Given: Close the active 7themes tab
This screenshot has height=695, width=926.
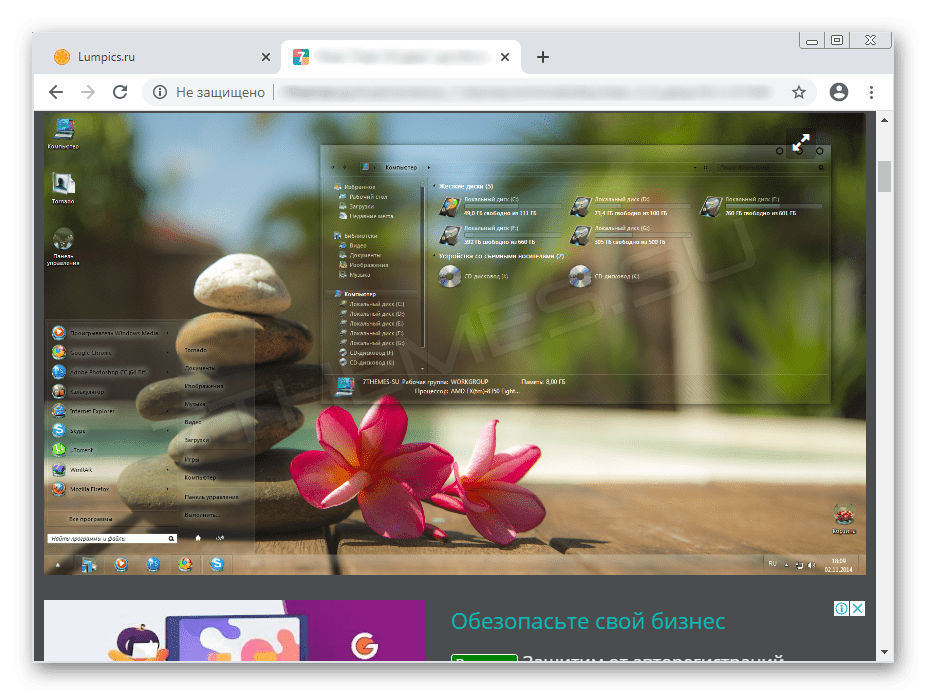Looking at the screenshot, I should click(504, 57).
